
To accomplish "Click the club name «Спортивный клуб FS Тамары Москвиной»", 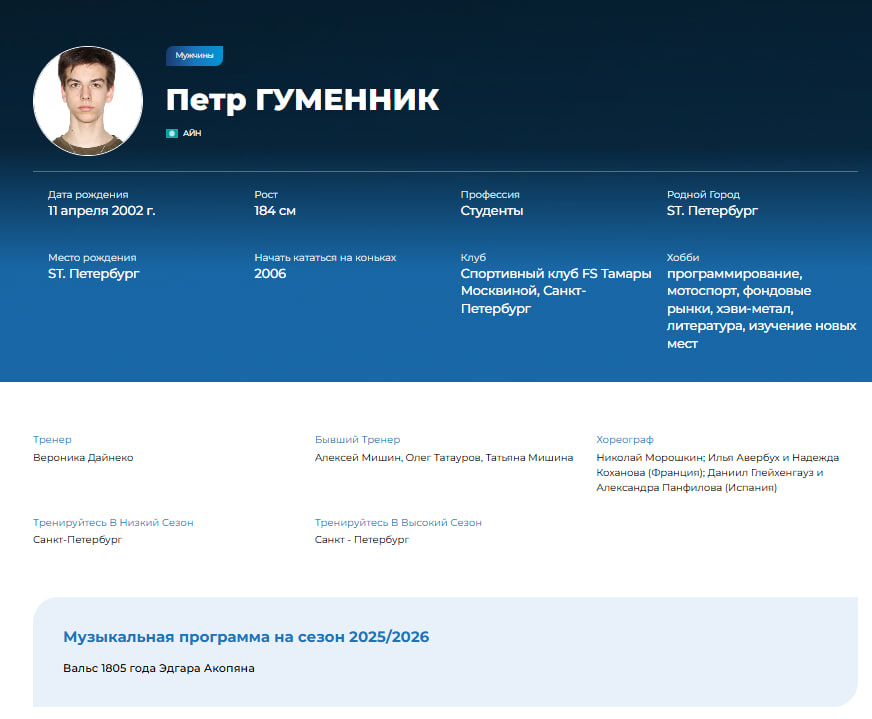I will 555,291.
